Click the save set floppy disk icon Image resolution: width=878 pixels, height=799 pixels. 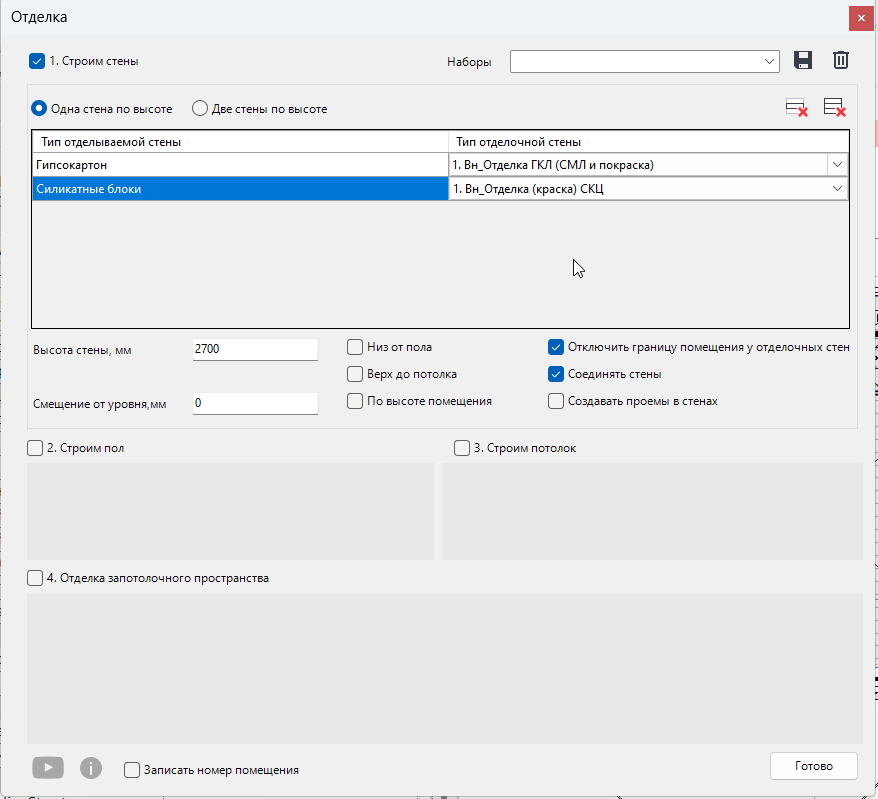click(802, 61)
